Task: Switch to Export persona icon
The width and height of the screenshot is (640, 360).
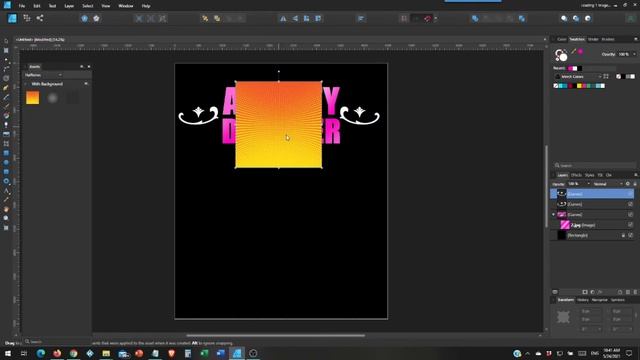Action: (x=40, y=18)
